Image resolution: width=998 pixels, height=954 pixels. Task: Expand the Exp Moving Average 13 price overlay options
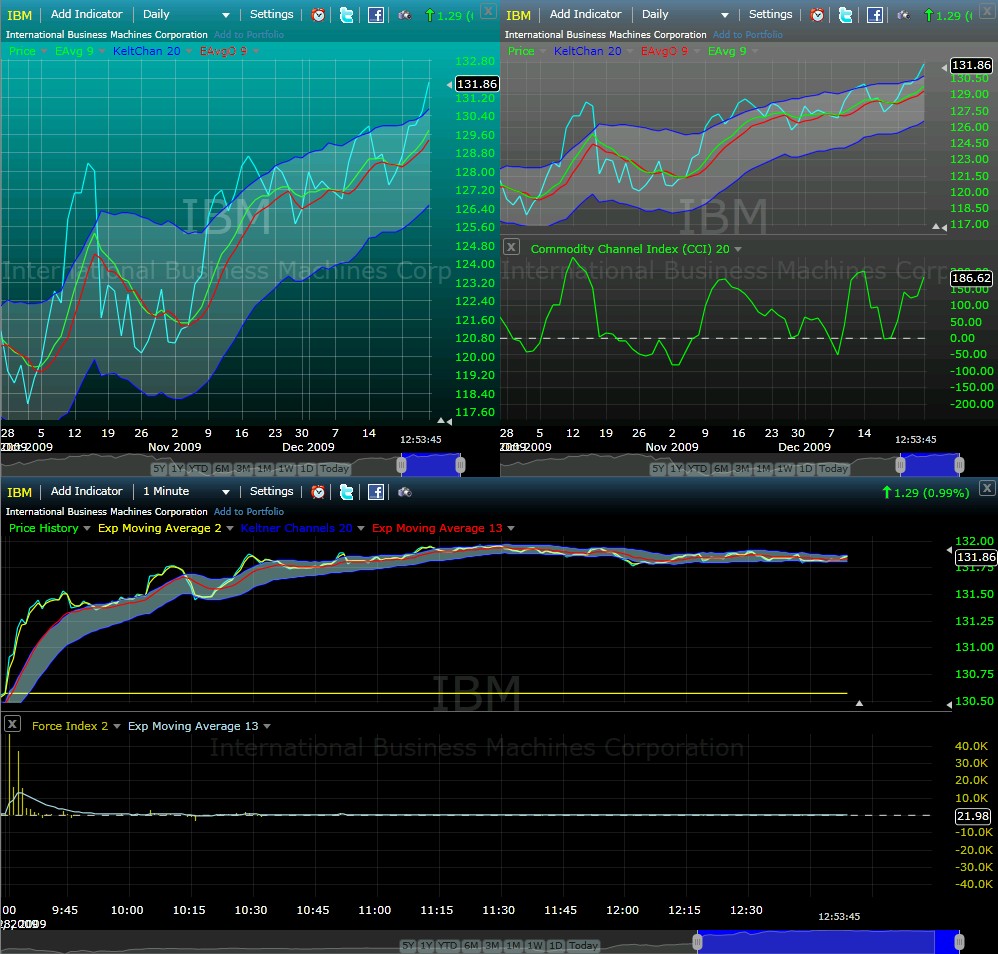[x=510, y=528]
